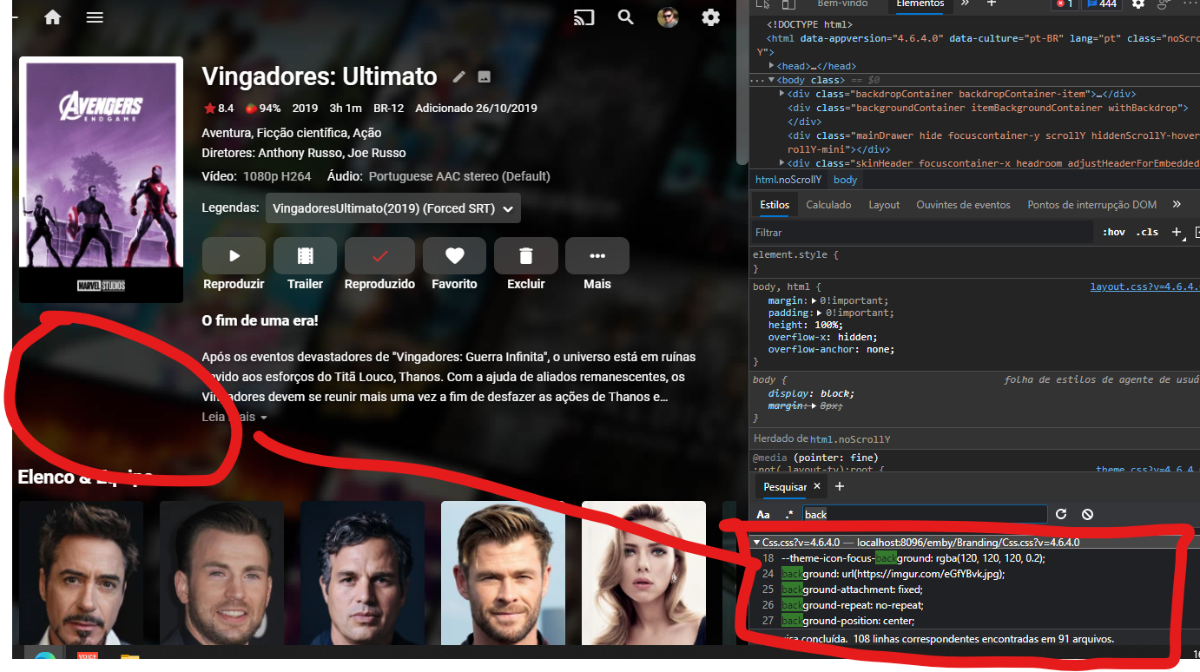Toggle Favorito heart button

coord(455,256)
